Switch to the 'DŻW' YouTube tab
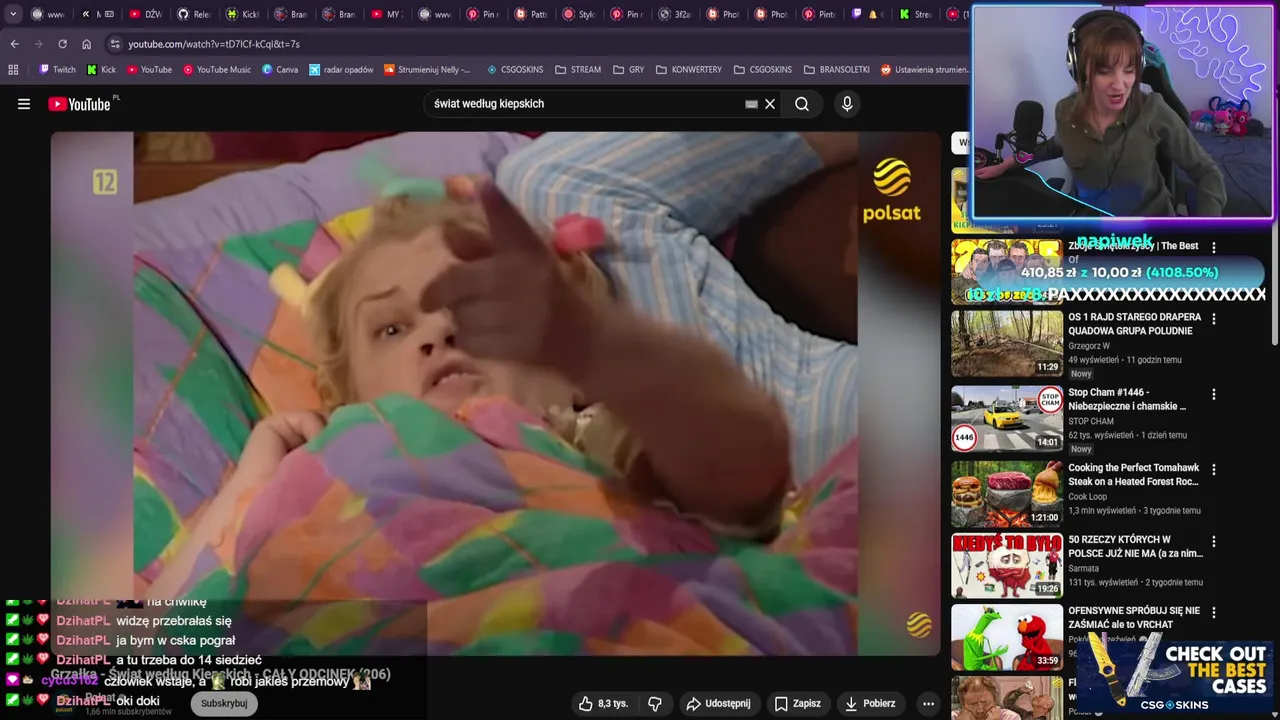This screenshot has width=1280, height=720. point(144,14)
